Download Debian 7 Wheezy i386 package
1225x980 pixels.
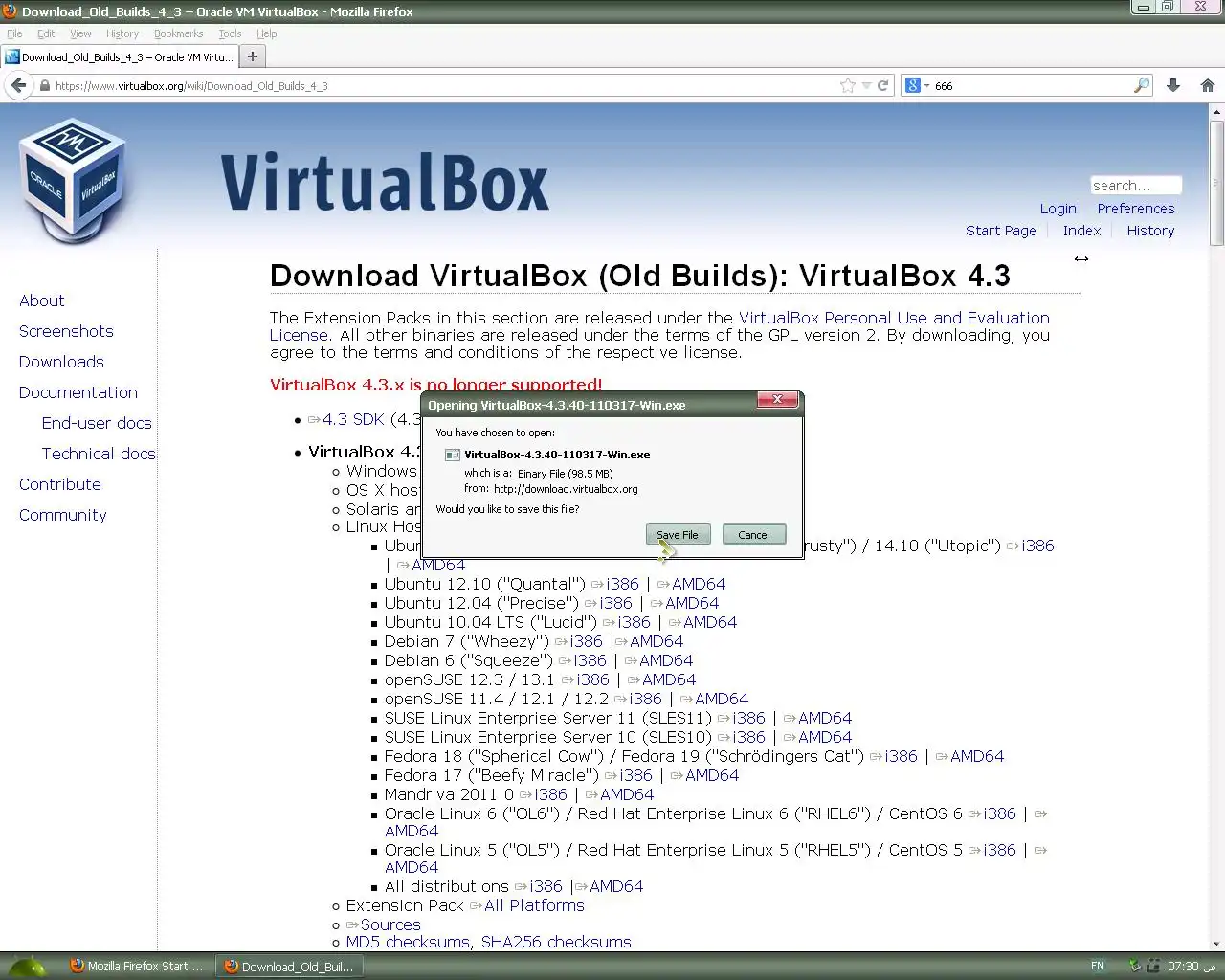586,641
